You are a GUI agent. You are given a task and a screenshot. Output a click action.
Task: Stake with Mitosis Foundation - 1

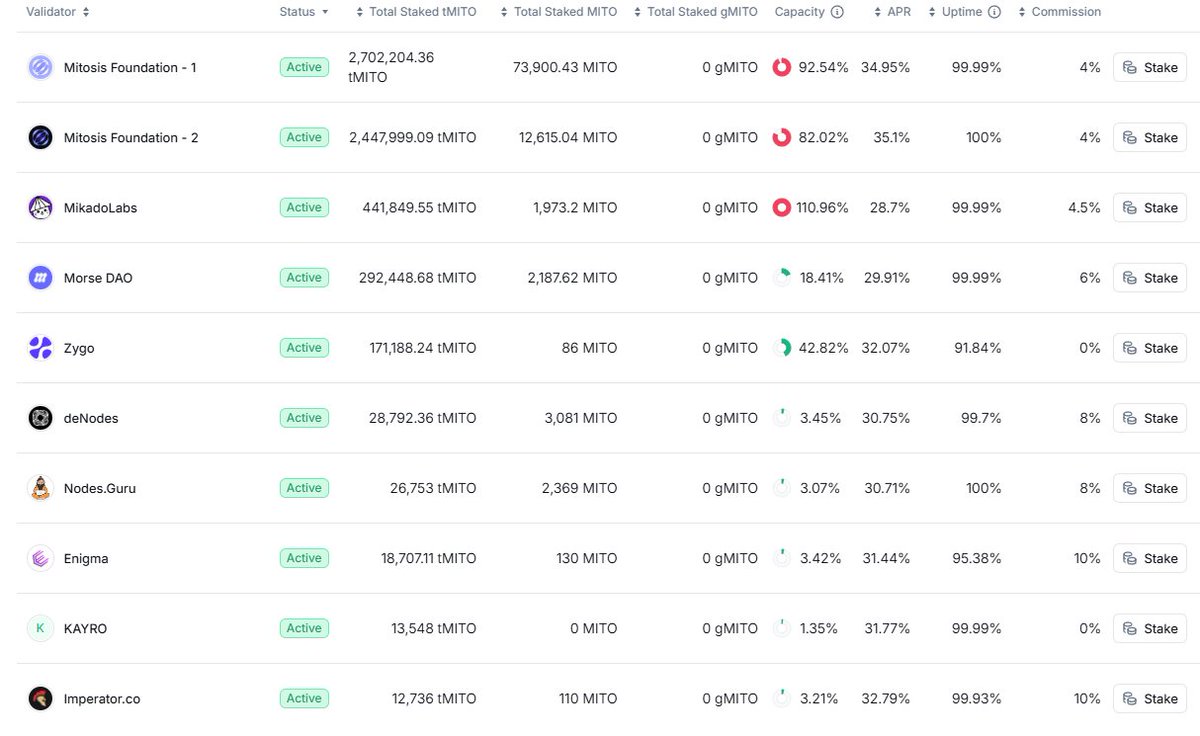[1150, 67]
